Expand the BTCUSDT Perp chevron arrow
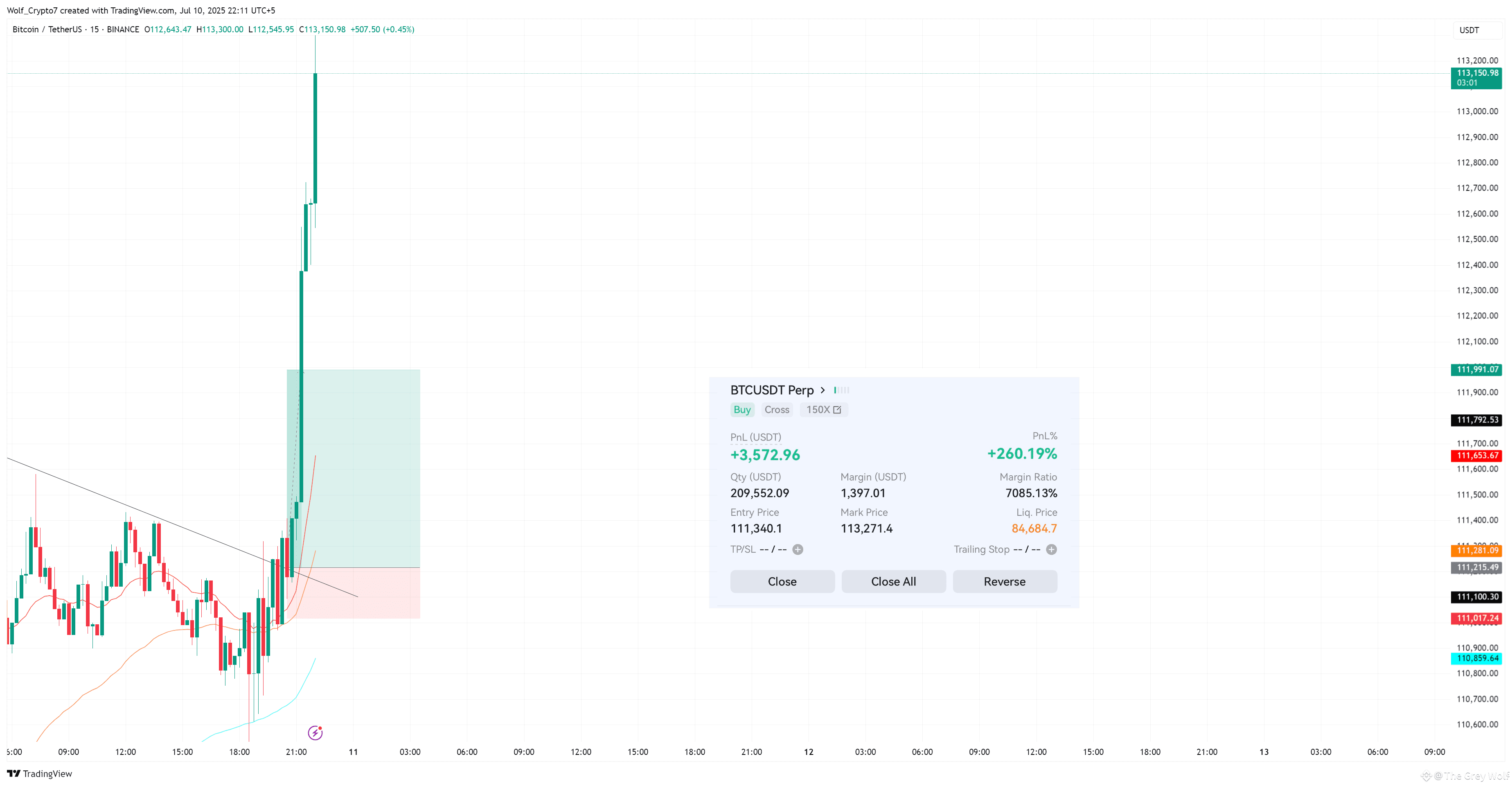Screen dimensions: 1512x786 (x=823, y=390)
